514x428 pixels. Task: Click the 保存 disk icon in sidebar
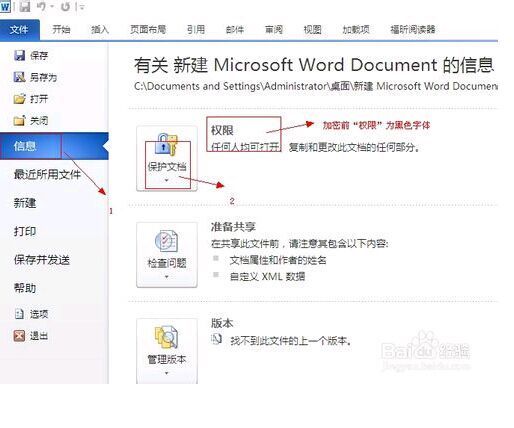pos(19,55)
